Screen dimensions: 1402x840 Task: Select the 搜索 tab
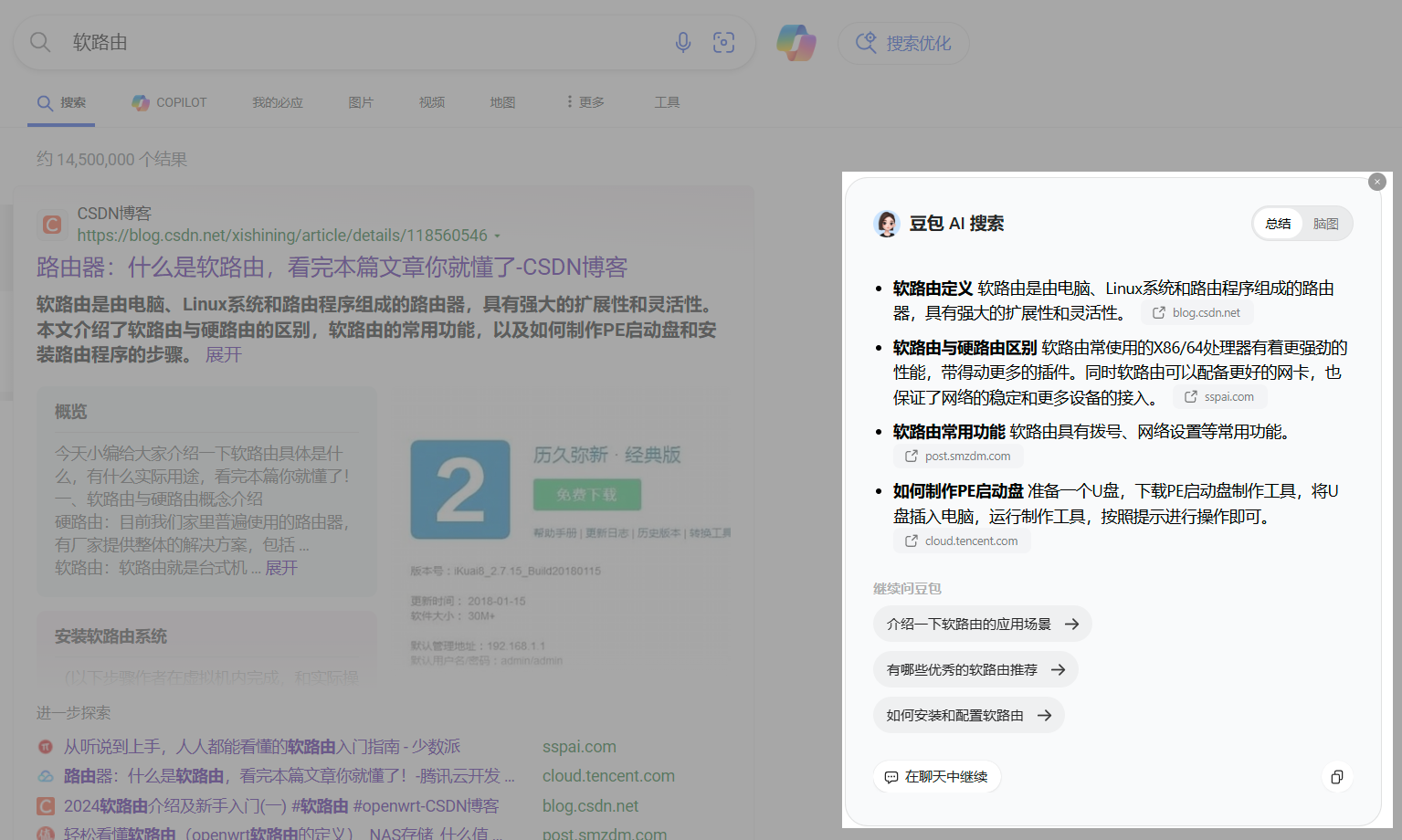pos(61,102)
